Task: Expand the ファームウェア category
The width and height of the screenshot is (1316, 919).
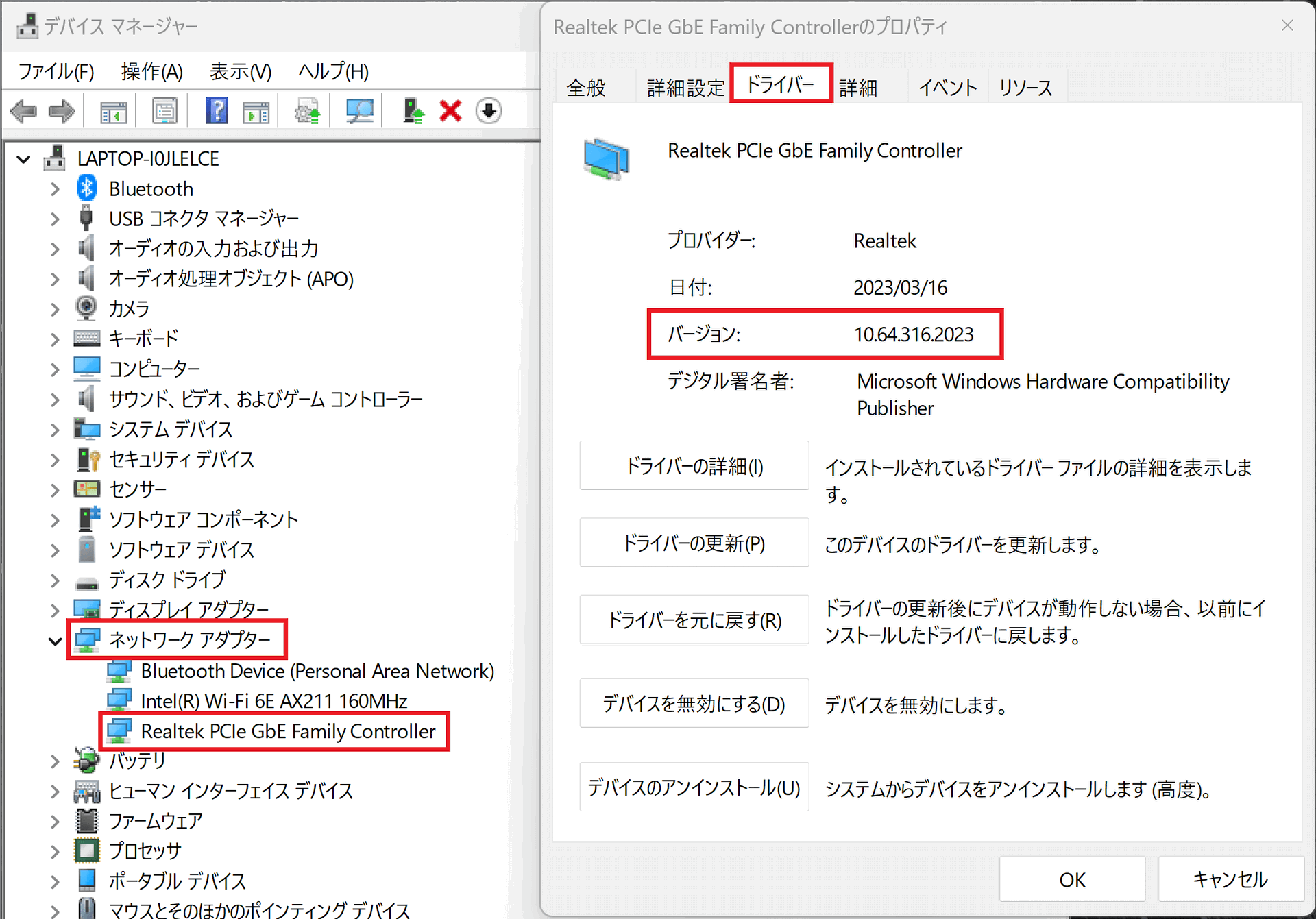Action: coord(55,822)
